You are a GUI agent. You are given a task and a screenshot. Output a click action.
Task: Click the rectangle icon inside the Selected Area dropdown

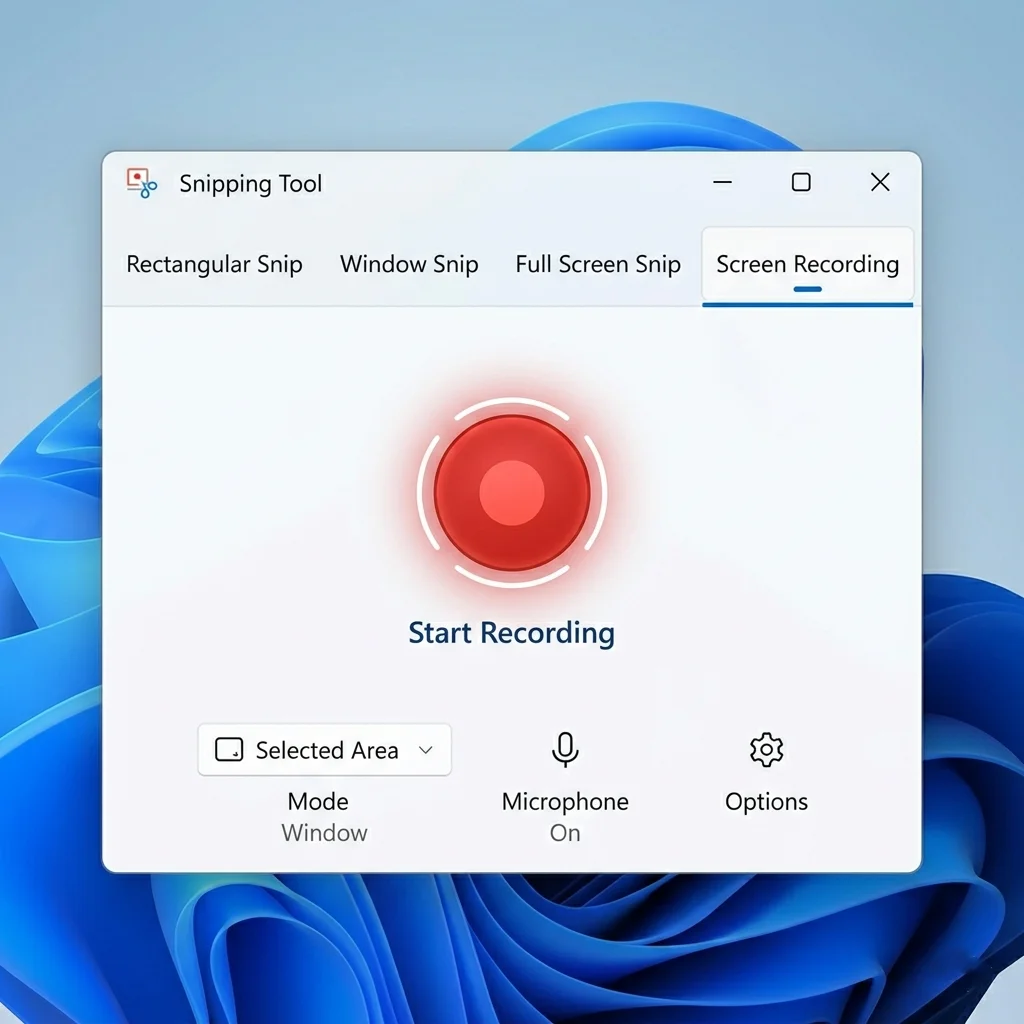228,749
